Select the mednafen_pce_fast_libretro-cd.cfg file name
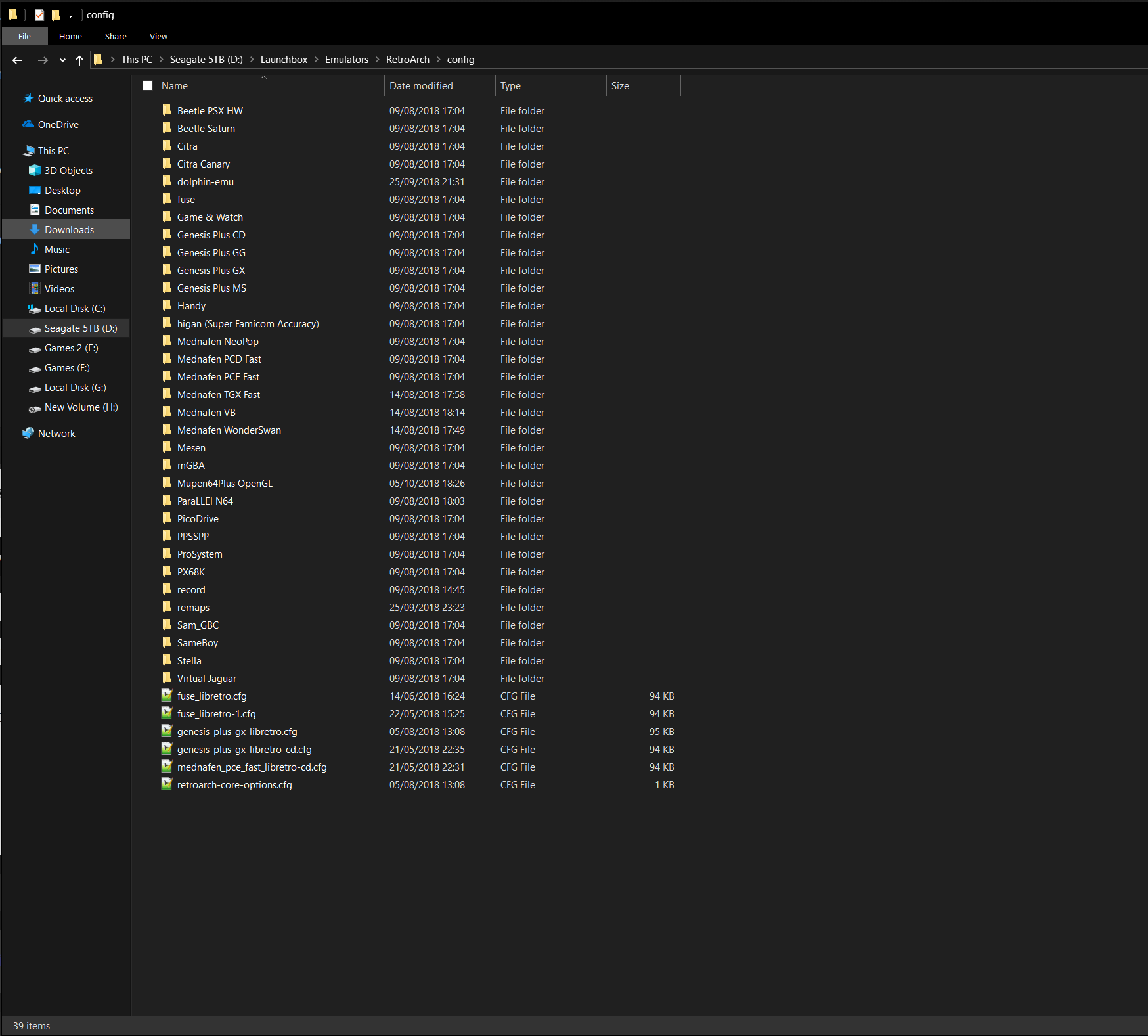 click(x=252, y=767)
